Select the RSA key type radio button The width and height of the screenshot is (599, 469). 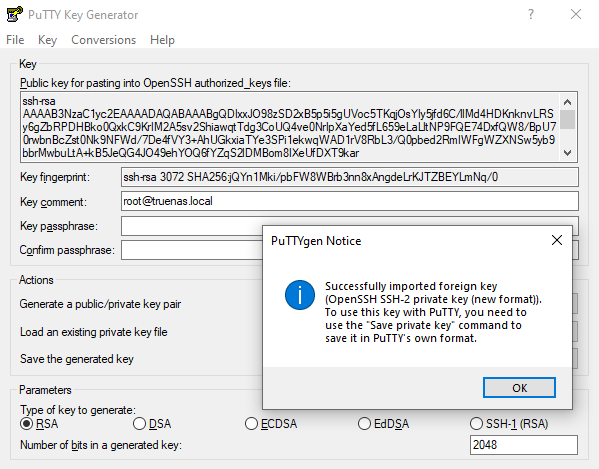click(x=26, y=424)
